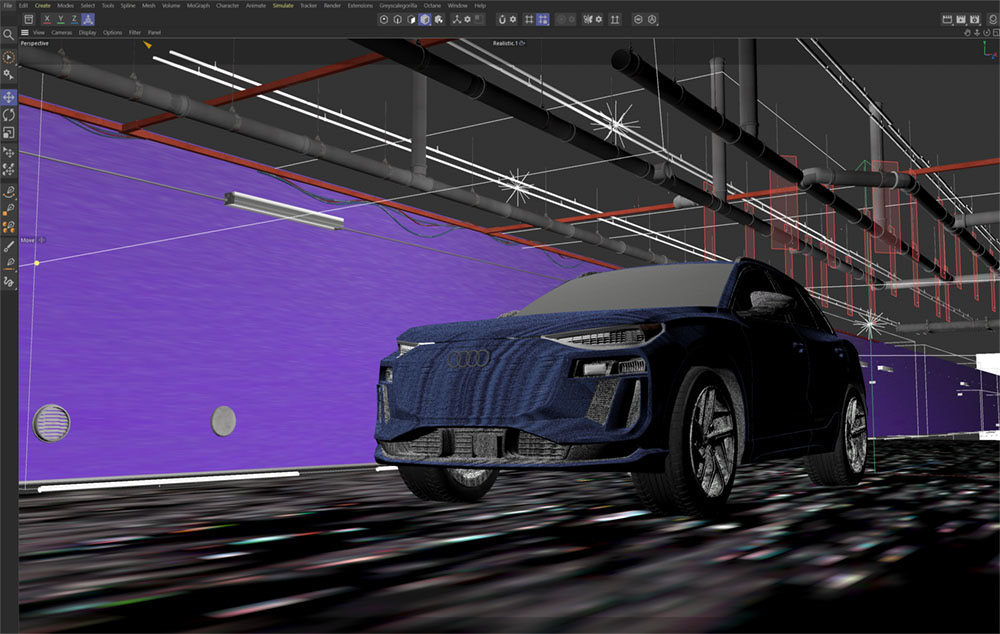Select the Rotate tool
The height and width of the screenshot is (634, 1000).
click(x=8, y=115)
